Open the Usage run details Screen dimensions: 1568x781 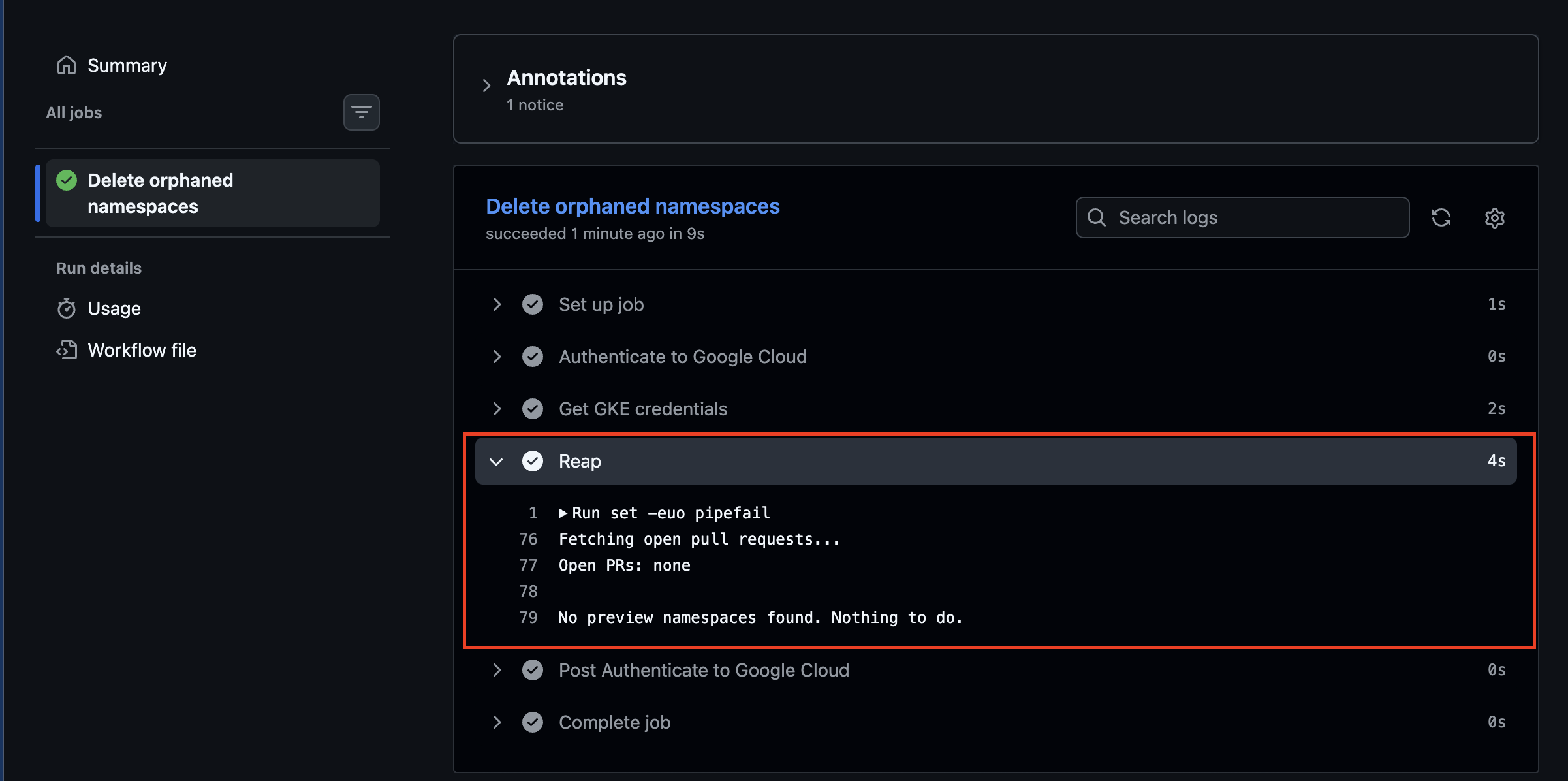pos(114,308)
